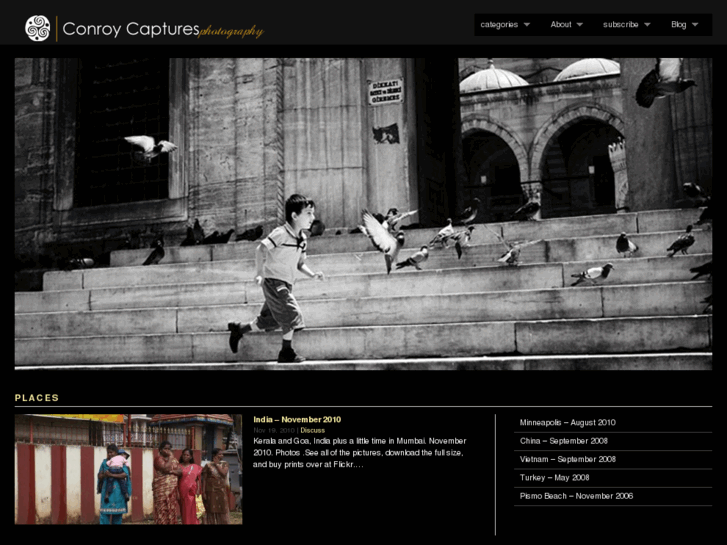Expand the Blog dropdown arrow
Screen dimensions: 727x545
[x=695, y=25]
